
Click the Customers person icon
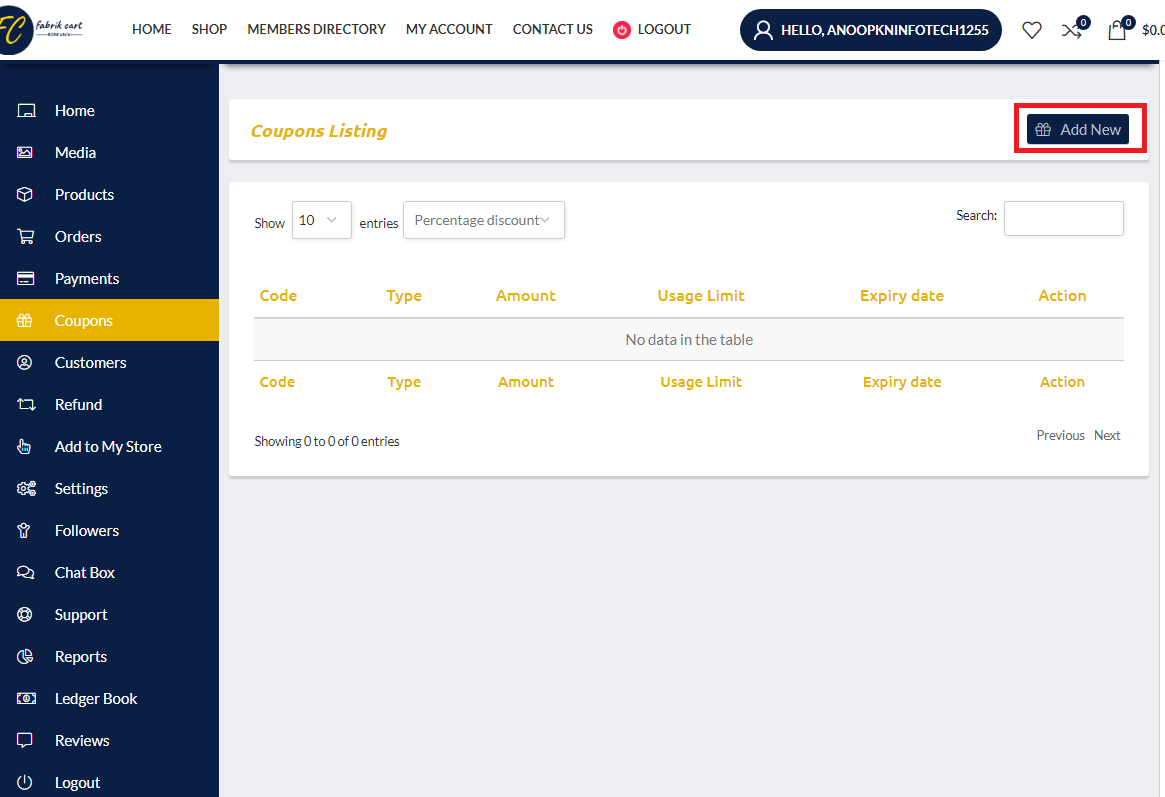click(25, 362)
